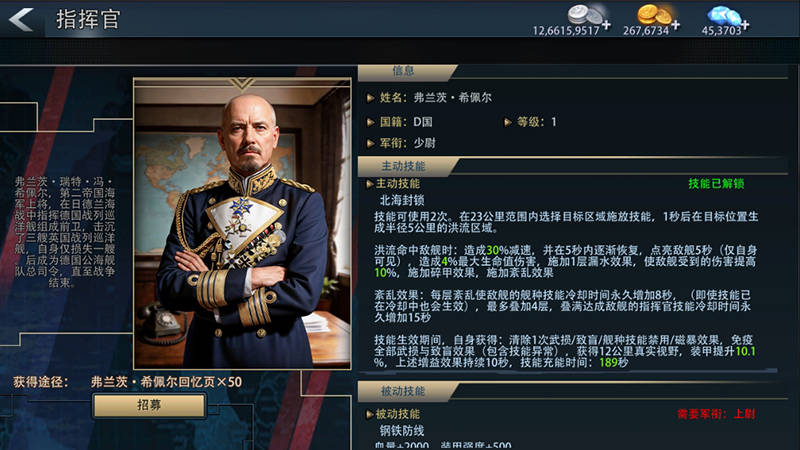This screenshot has width=800, height=450.
Task: Click the 需要军衔:上尉 requirement text
Action: [x=716, y=414]
